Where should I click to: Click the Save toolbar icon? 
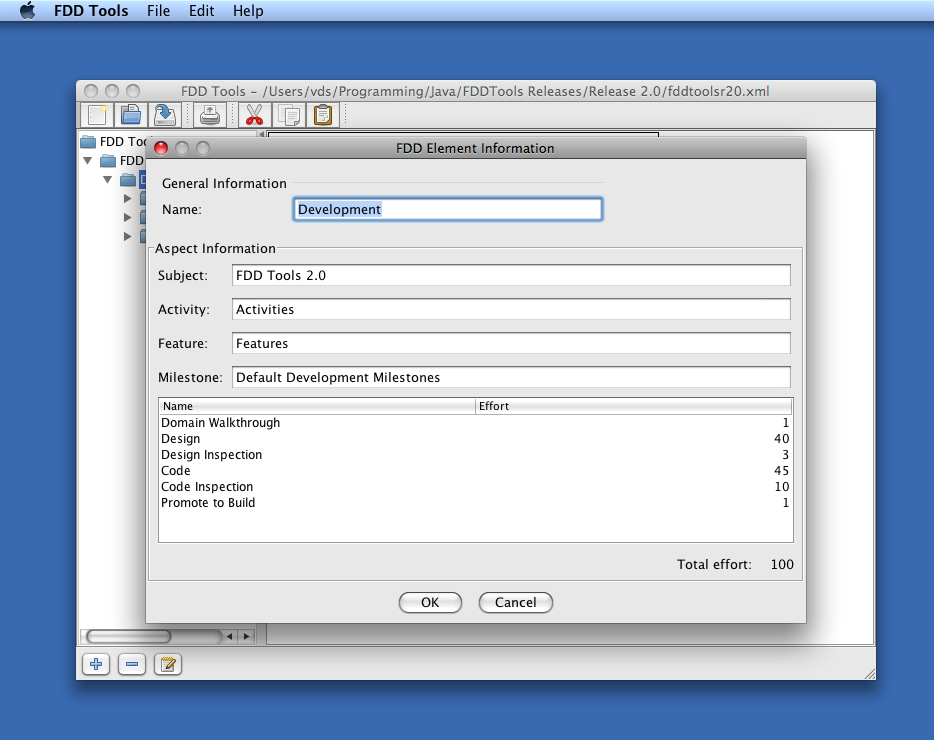click(164, 115)
